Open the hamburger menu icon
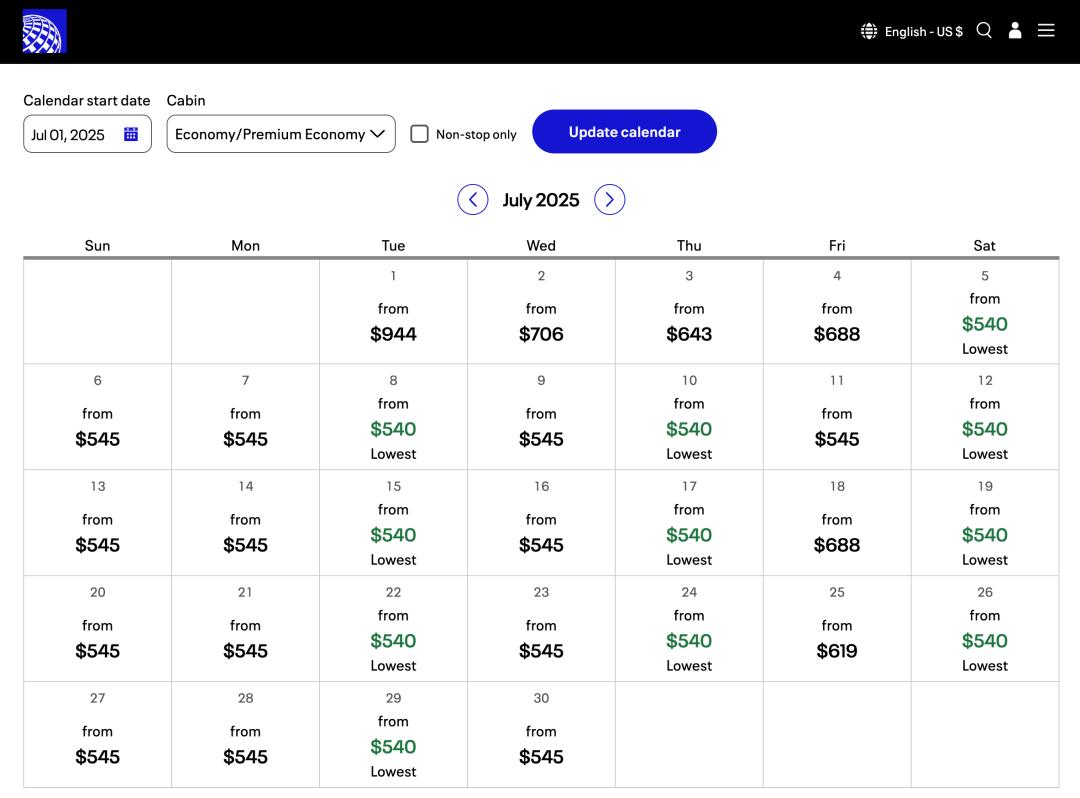1080x798 pixels. coord(1046,31)
